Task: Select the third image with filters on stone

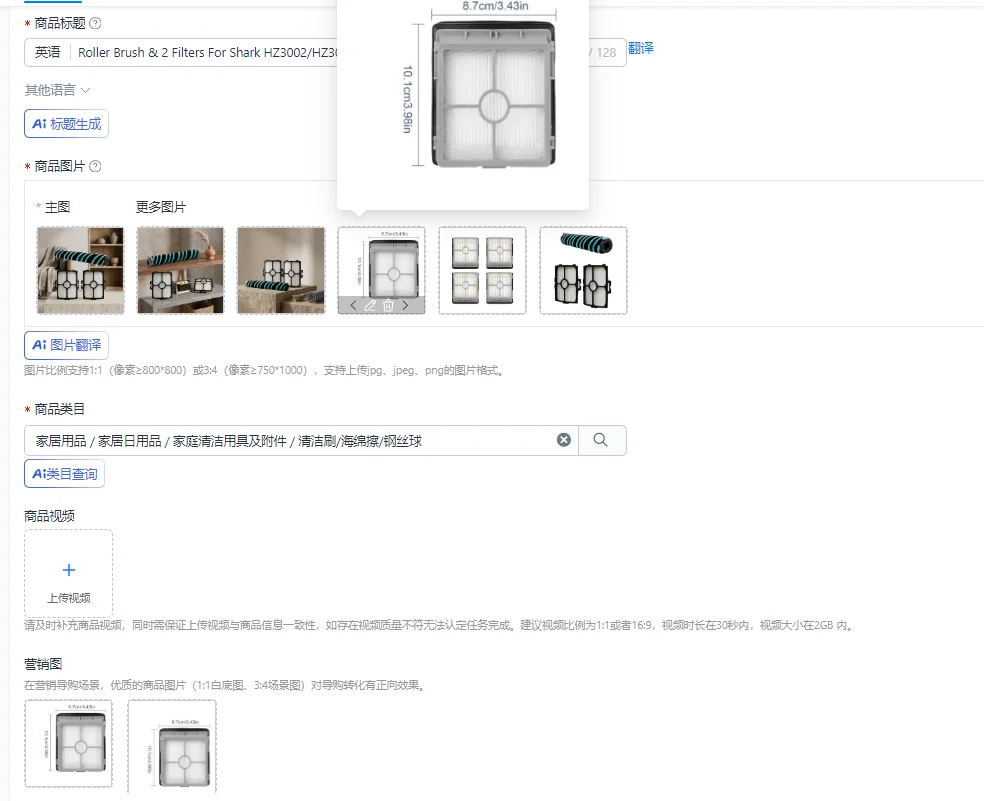Action: tap(281, 270)
